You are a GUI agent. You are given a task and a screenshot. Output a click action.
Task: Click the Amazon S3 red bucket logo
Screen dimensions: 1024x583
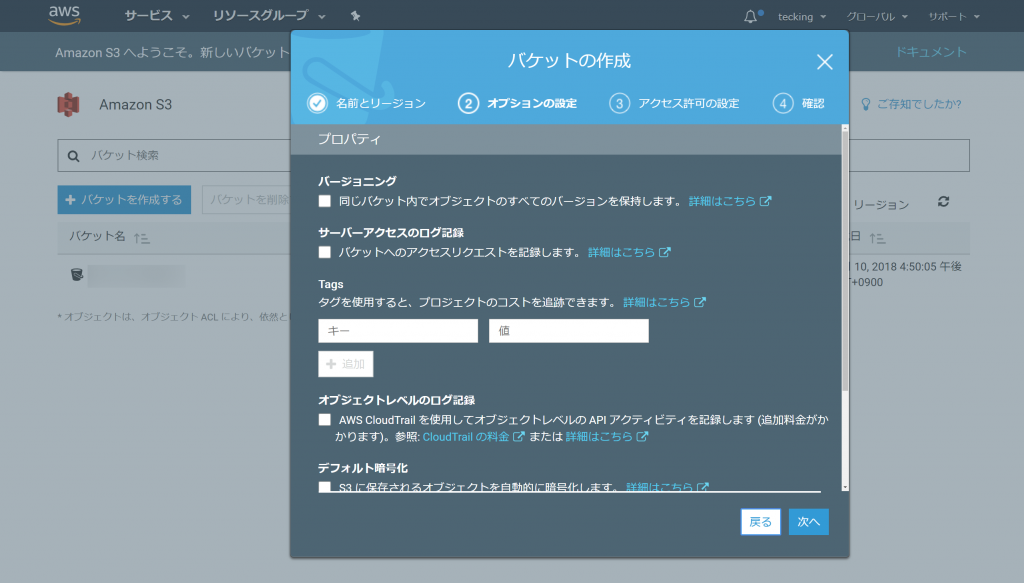point(69,104)
